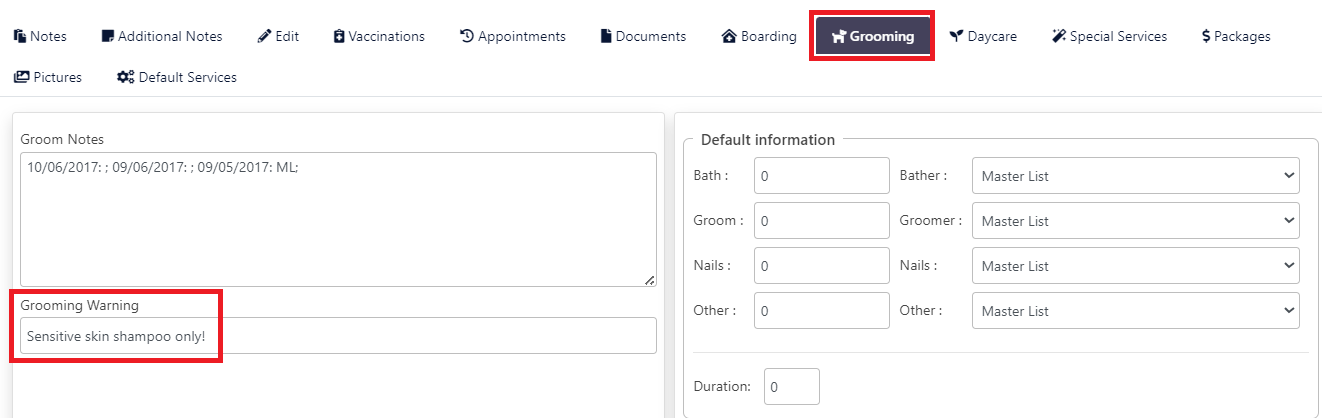Click the Edit pencil icon
Screen dimensions: 1322x418
[264, 36]
